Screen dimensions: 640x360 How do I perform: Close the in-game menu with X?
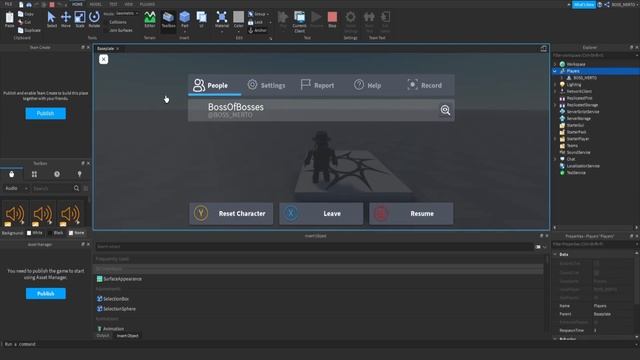[104, 59]
